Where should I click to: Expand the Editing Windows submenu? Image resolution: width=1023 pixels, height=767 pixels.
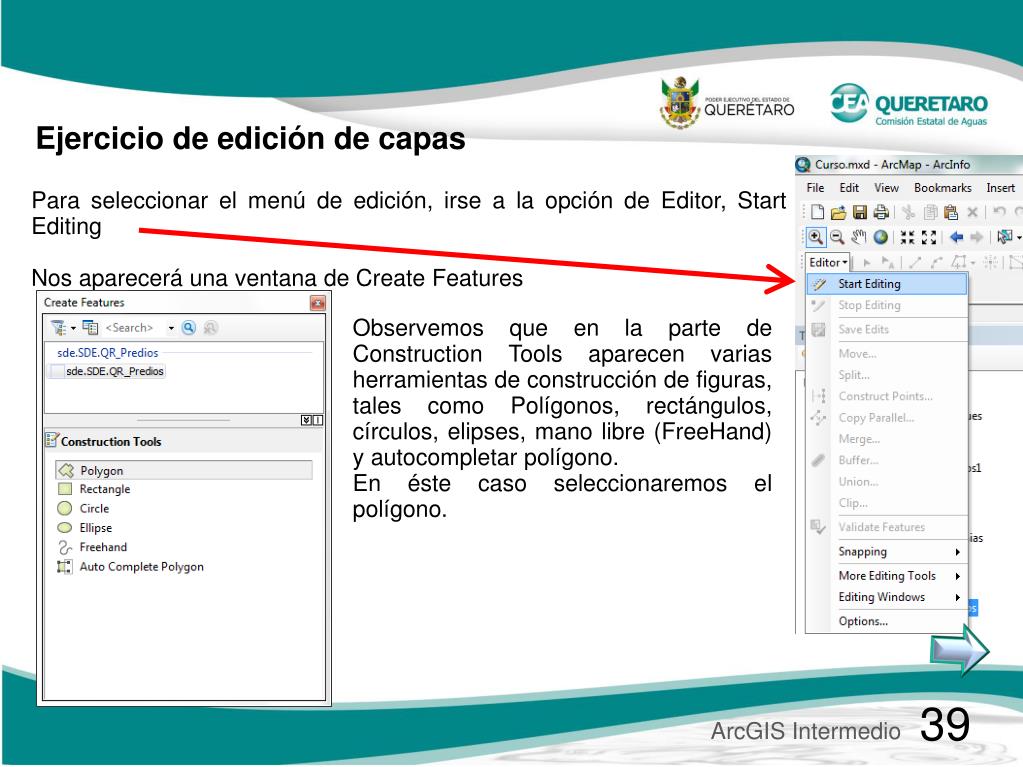tap(887, 597)
